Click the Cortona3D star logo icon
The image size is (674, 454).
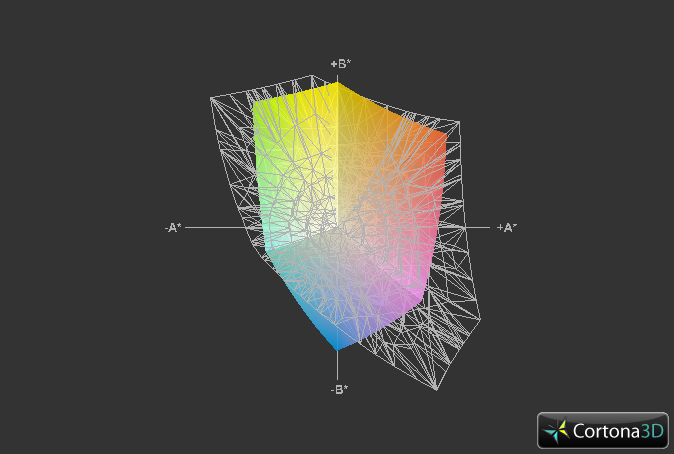(x=557, y=431)
